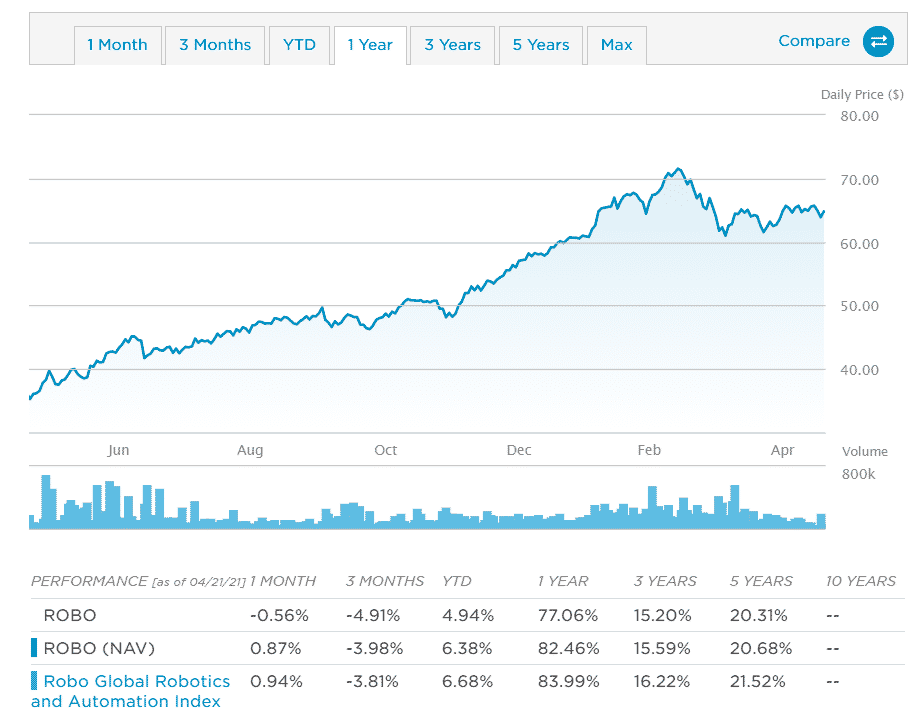Click ROBO 3 years value 15.20%
The image size is (923, 712).
tap(662, 615)
